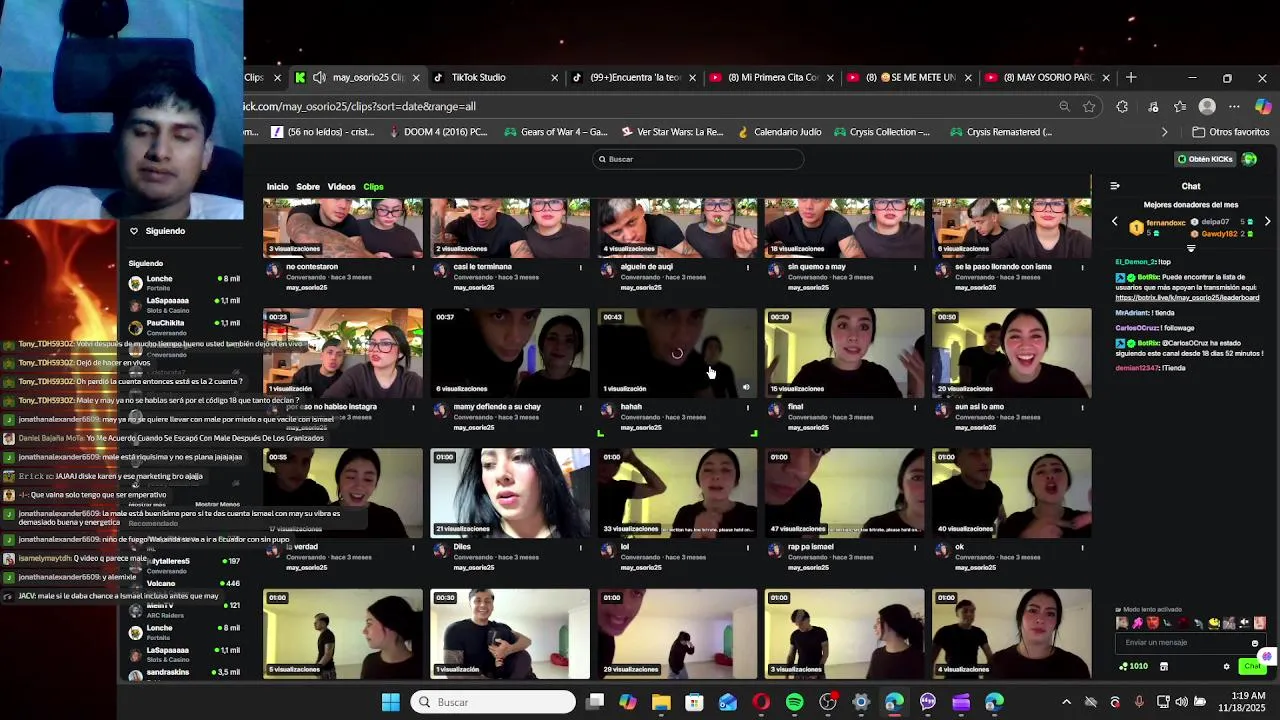1280x720 pixels.
Task: Switch to the Inicio channel tab
Action: (277, 187)
